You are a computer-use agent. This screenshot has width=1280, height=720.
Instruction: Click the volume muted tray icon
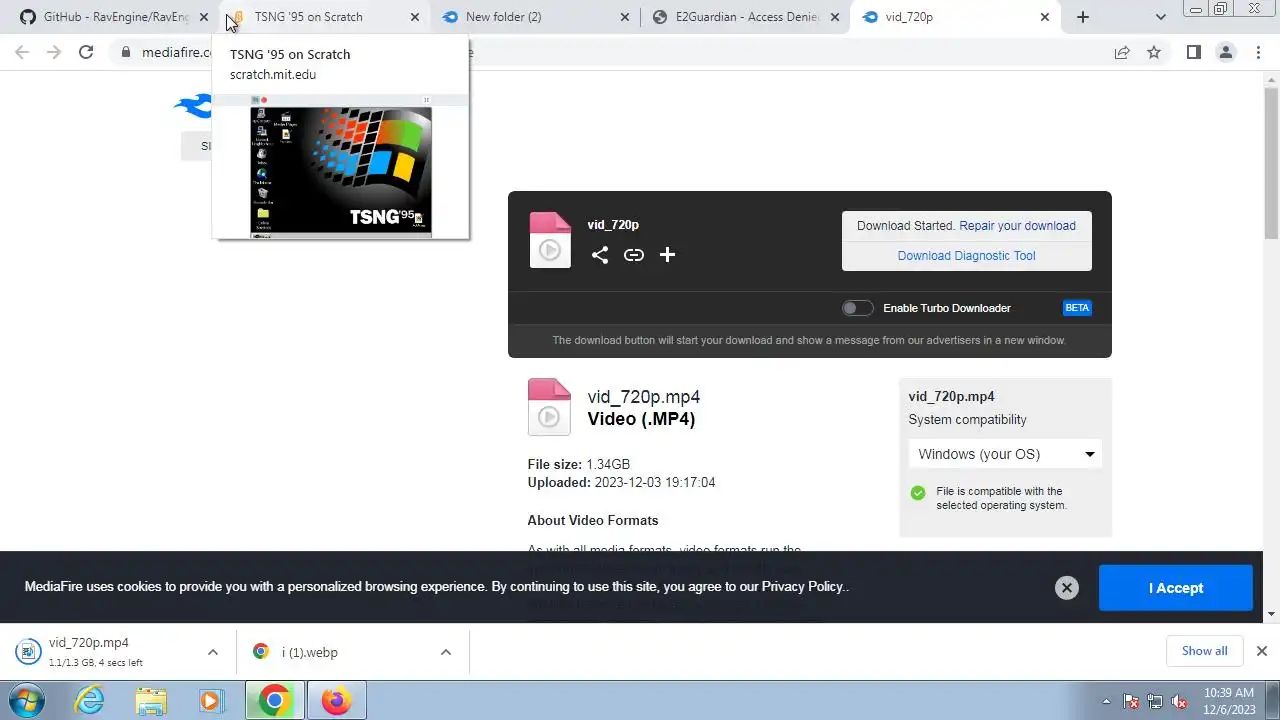pyautogui.click(x=1179, y=701)
